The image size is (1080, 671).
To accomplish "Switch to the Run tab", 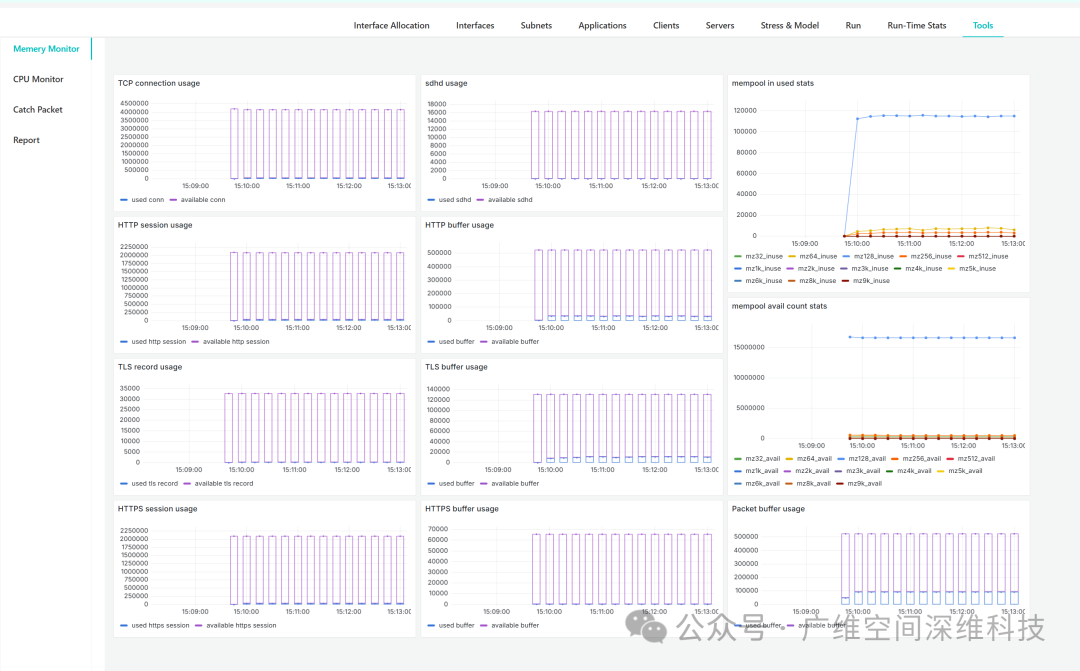I will pos(853,25).
